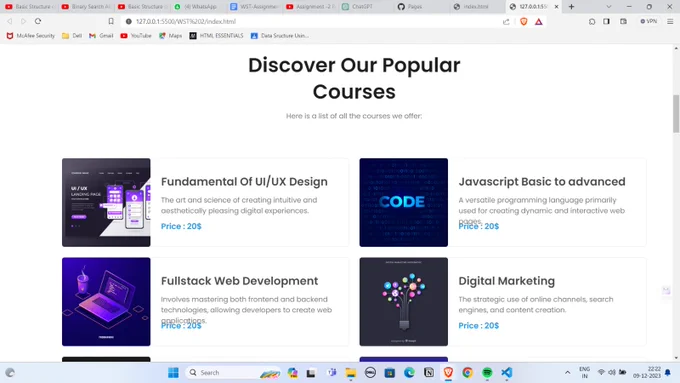
Task: Open the Dell bookmarks folder
Action: 72,36
